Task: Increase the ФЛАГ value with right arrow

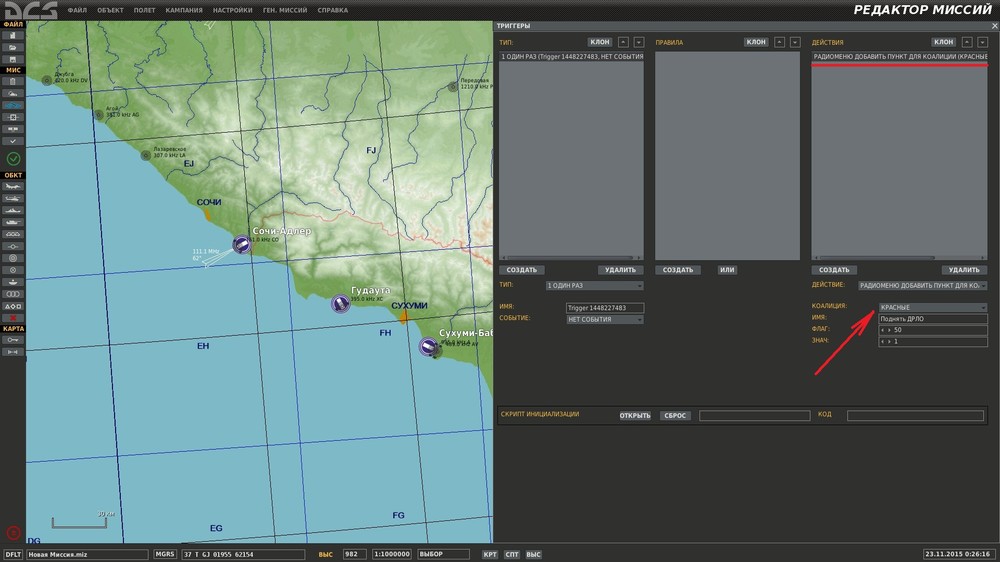Action: (x=889, y=330)
